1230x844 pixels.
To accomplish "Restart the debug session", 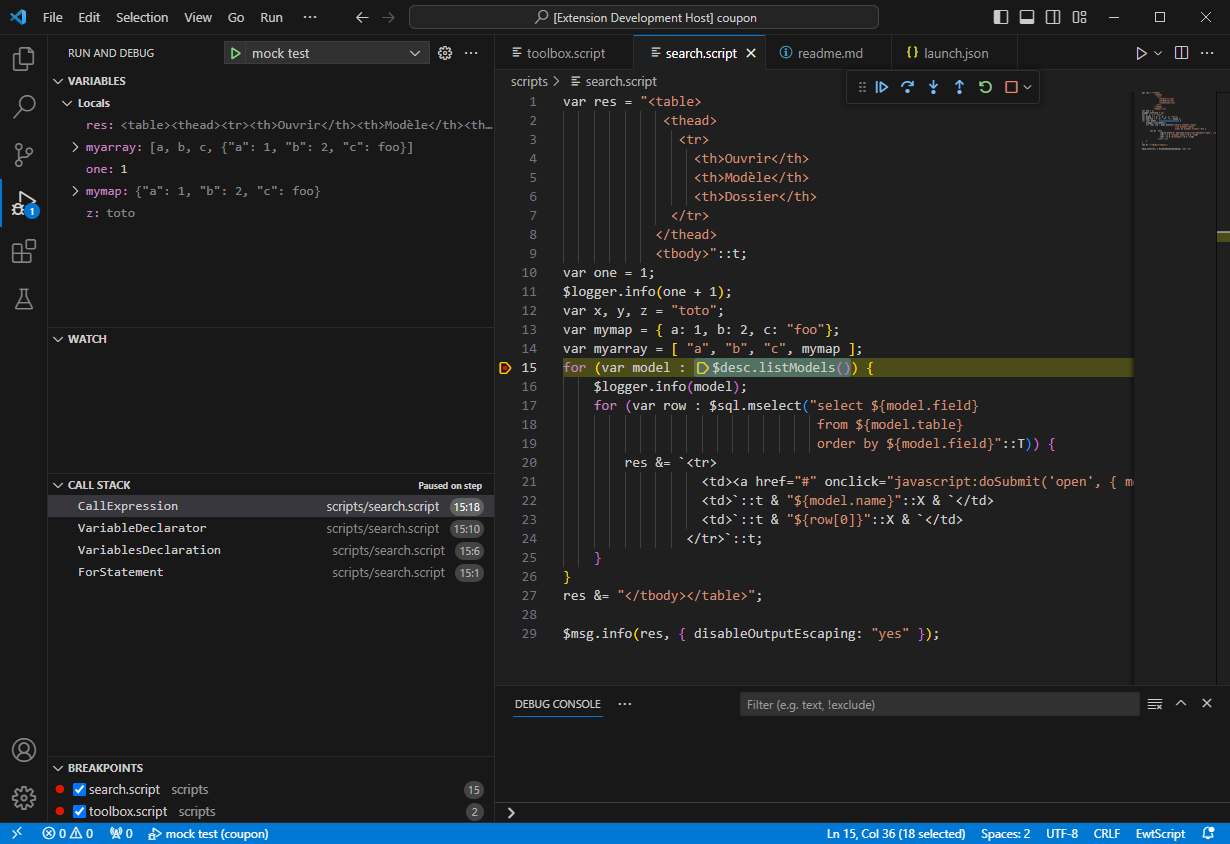I will tap(985, 87).
